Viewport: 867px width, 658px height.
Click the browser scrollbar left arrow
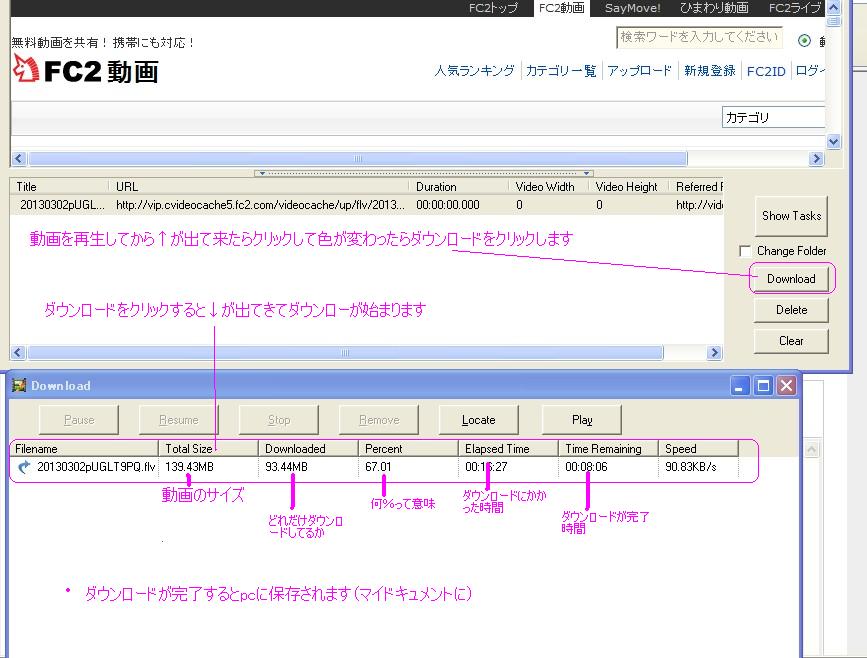pyautogui.click(x=19, y=159)
